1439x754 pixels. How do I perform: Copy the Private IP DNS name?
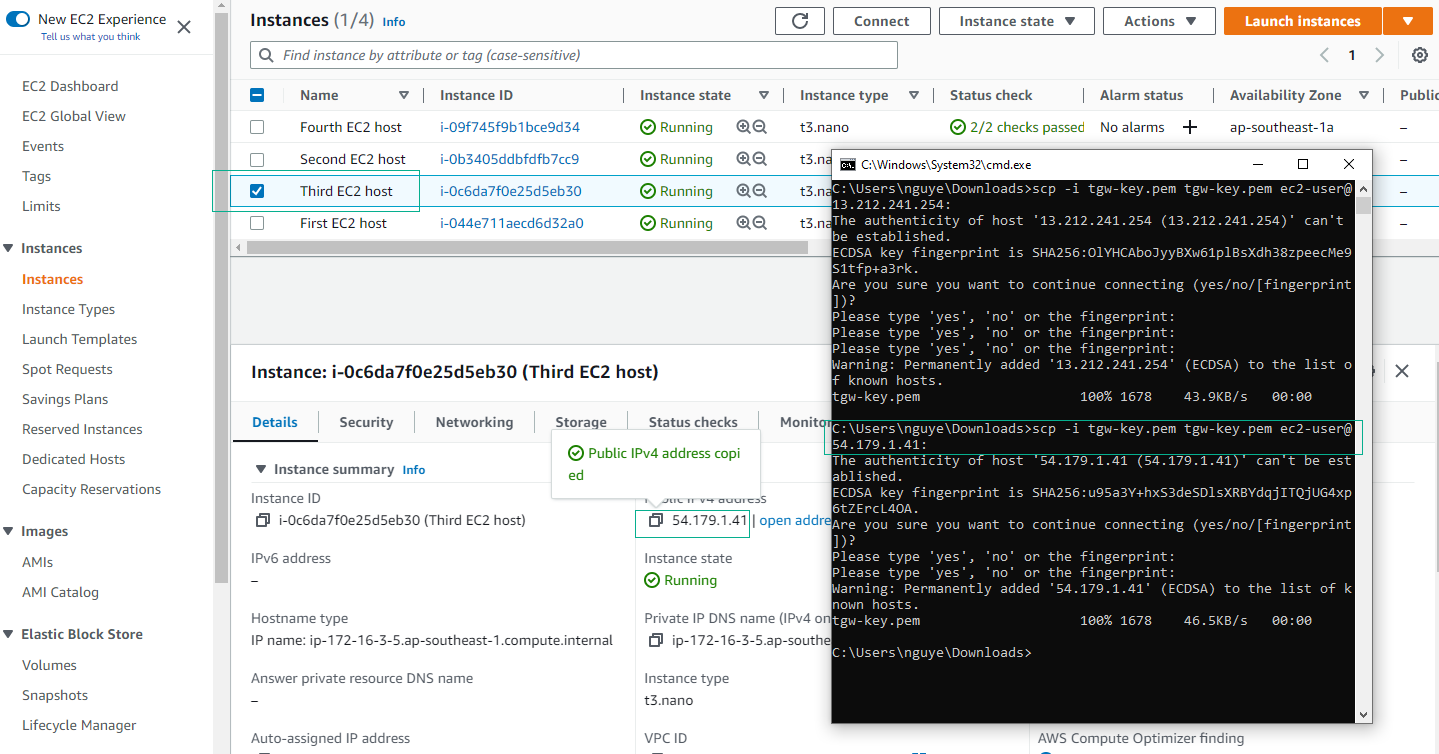click(656, 640)
